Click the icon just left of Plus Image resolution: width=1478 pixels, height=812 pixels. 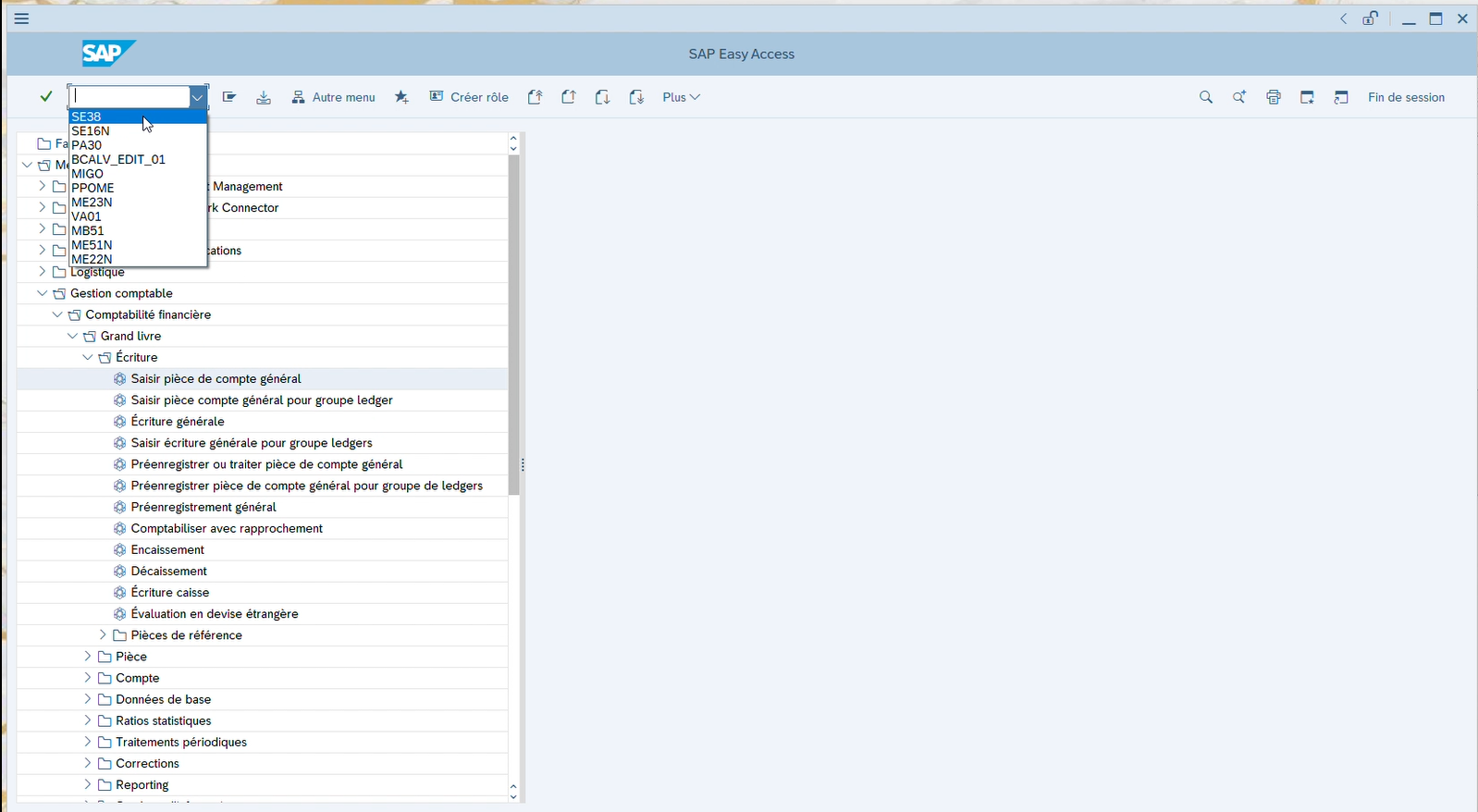tap(636, 97)
